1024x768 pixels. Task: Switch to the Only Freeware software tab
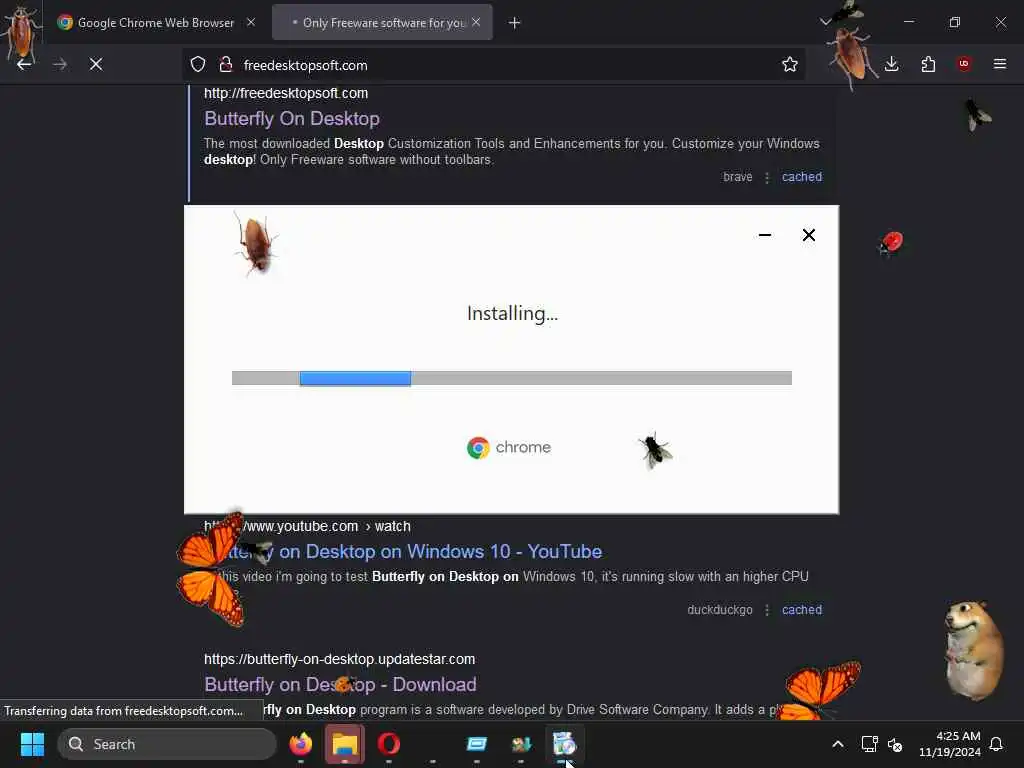382,22
